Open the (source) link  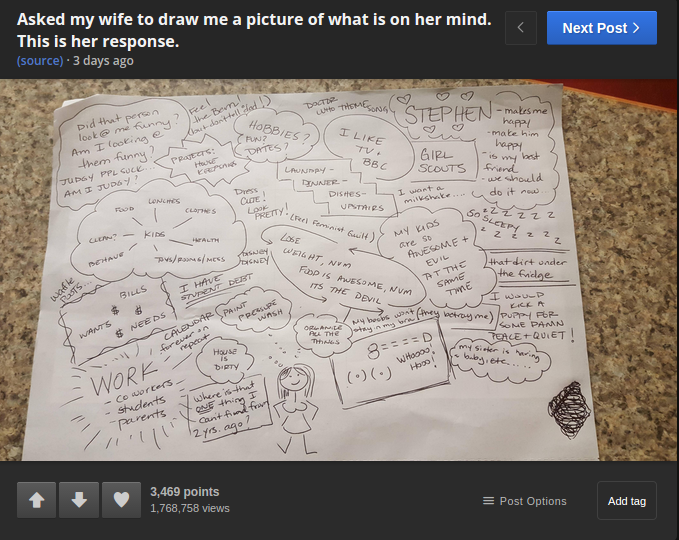(x=40, y=61)
